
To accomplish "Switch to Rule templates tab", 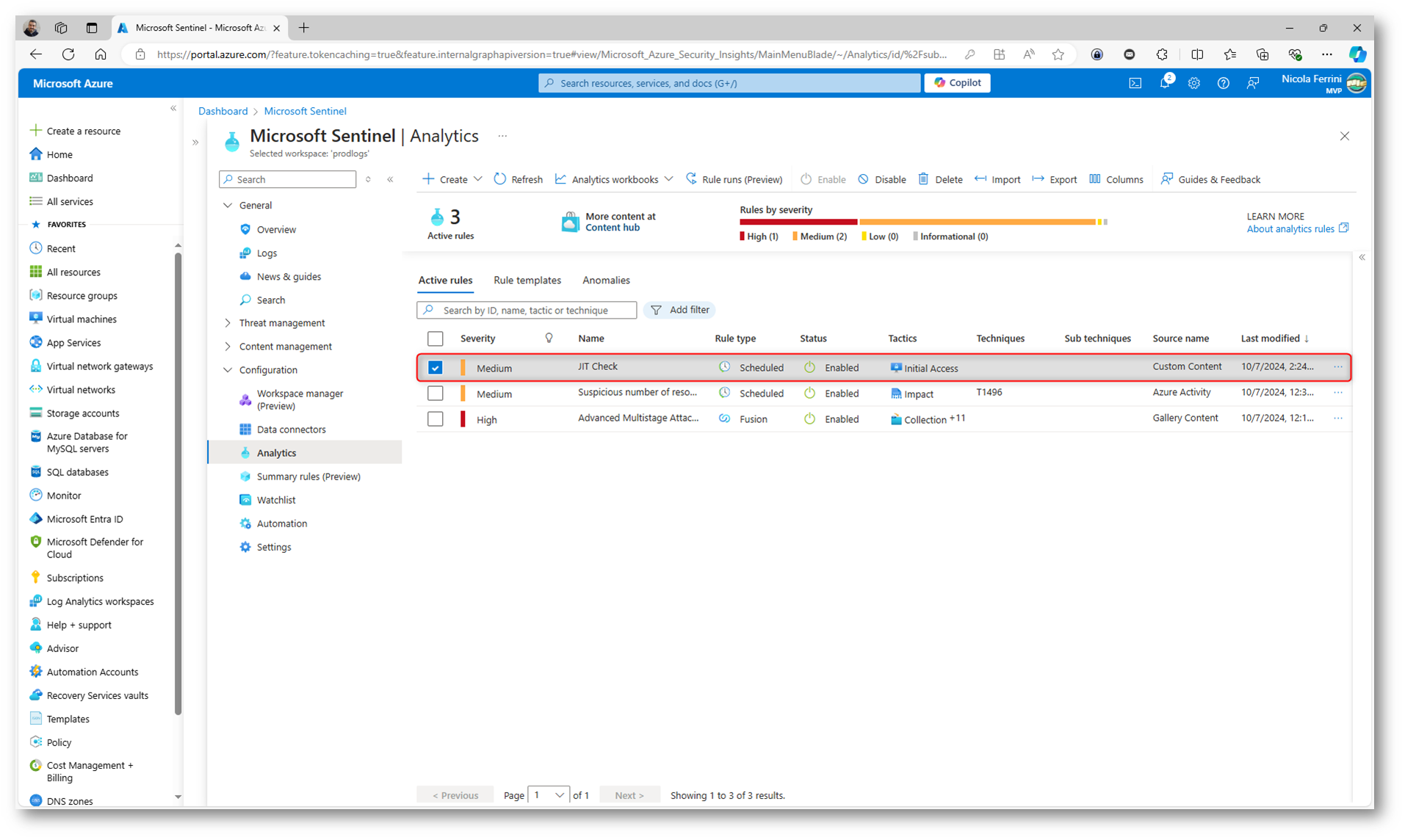I will [x=527, y=280].
